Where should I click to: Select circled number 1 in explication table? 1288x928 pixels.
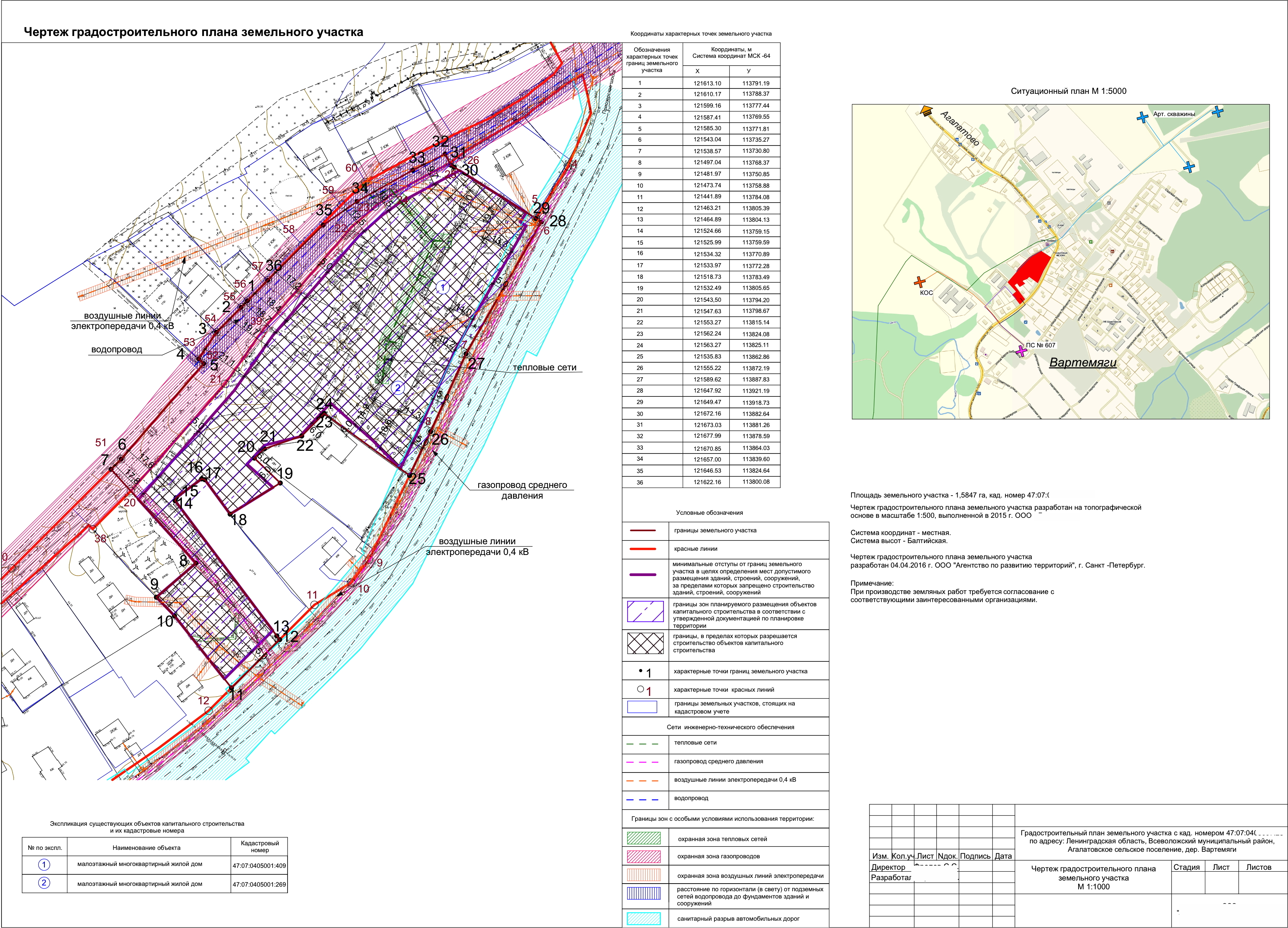click(x=44, y=864)
